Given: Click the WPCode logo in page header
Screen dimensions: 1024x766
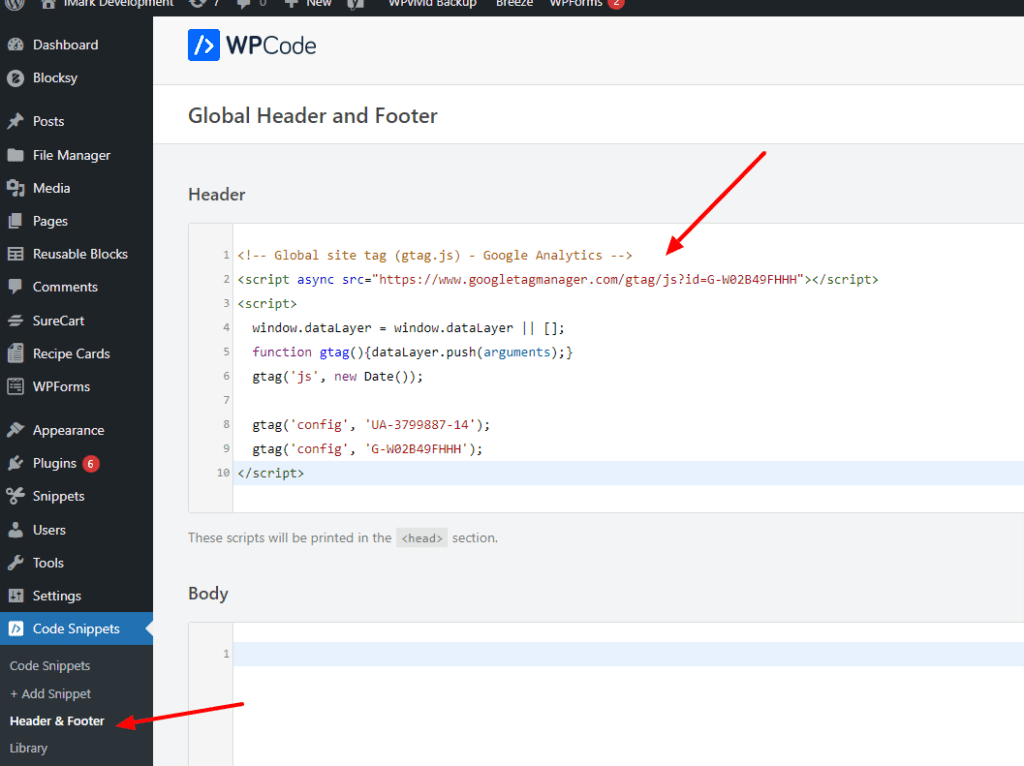Looking at the screenshot, I should pyautogui.click(x=251, y=45).
